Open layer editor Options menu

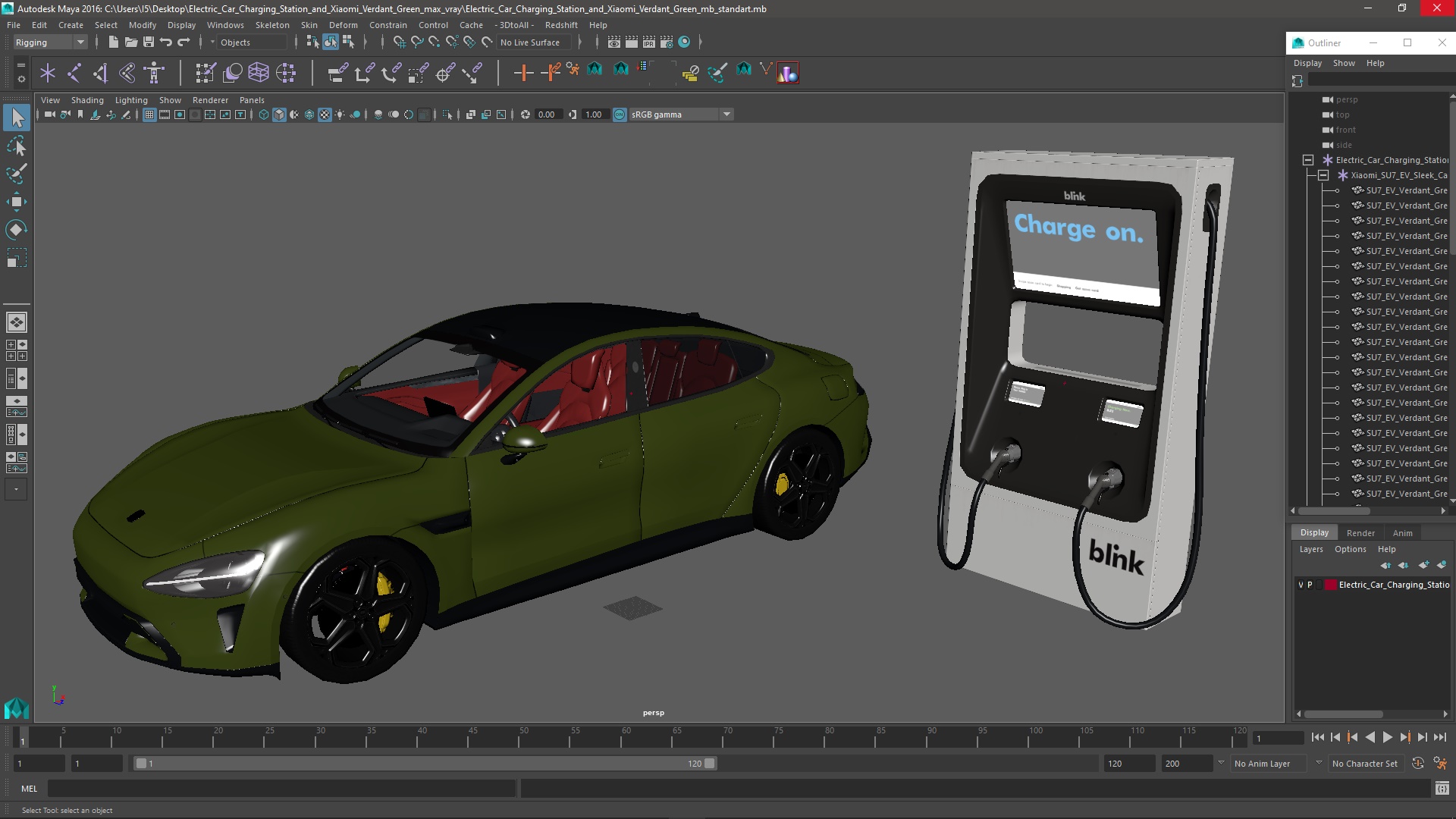[x=1350, y=549]
